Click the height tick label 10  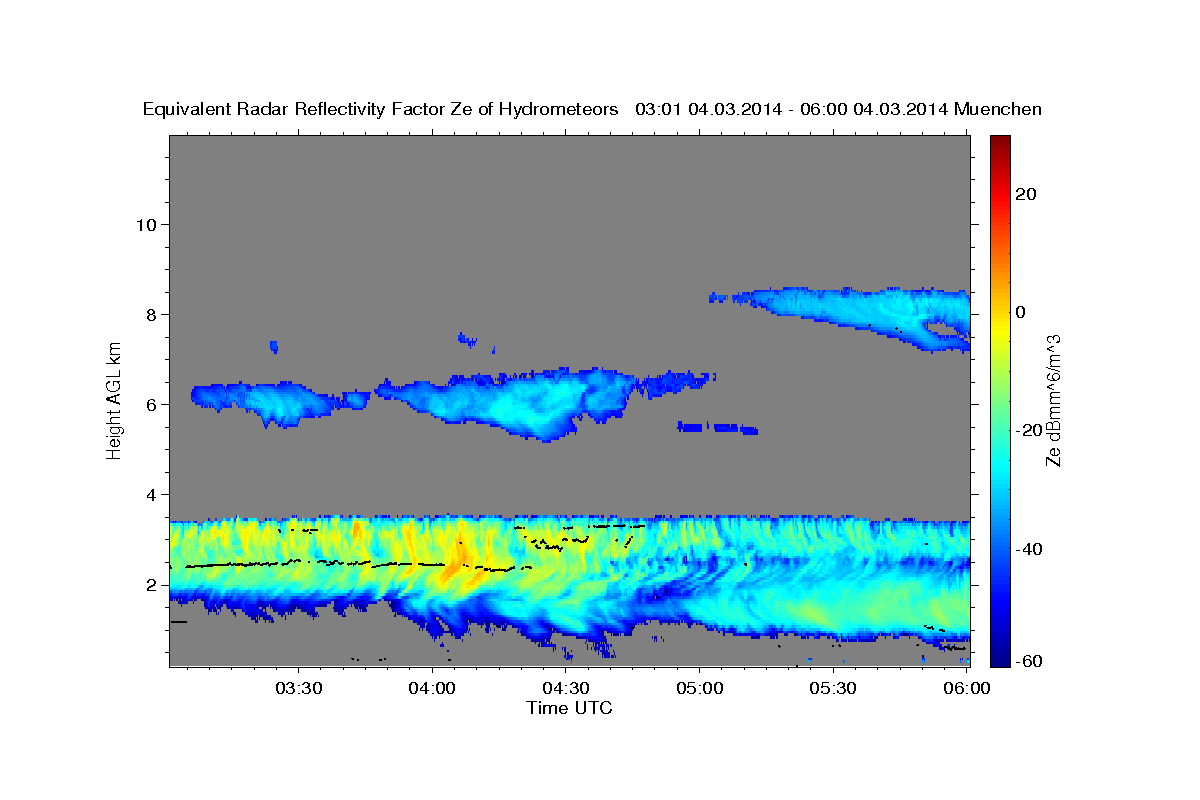click(x=145, y=224)
